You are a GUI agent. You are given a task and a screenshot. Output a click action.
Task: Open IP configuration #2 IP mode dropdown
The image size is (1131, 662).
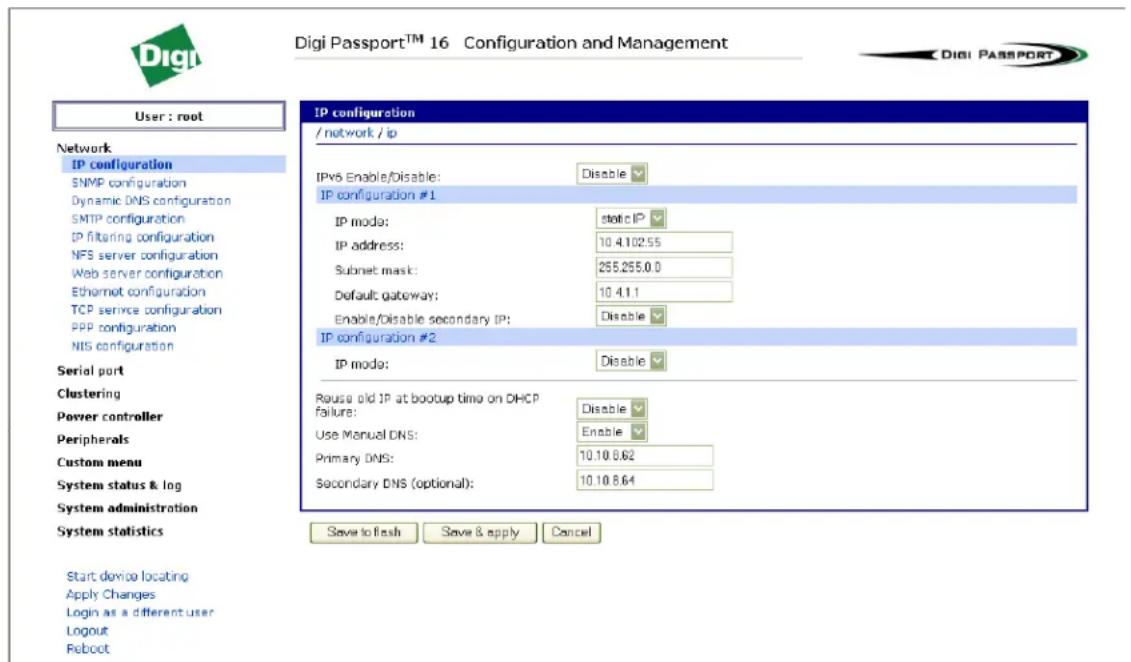pos(631,361)
